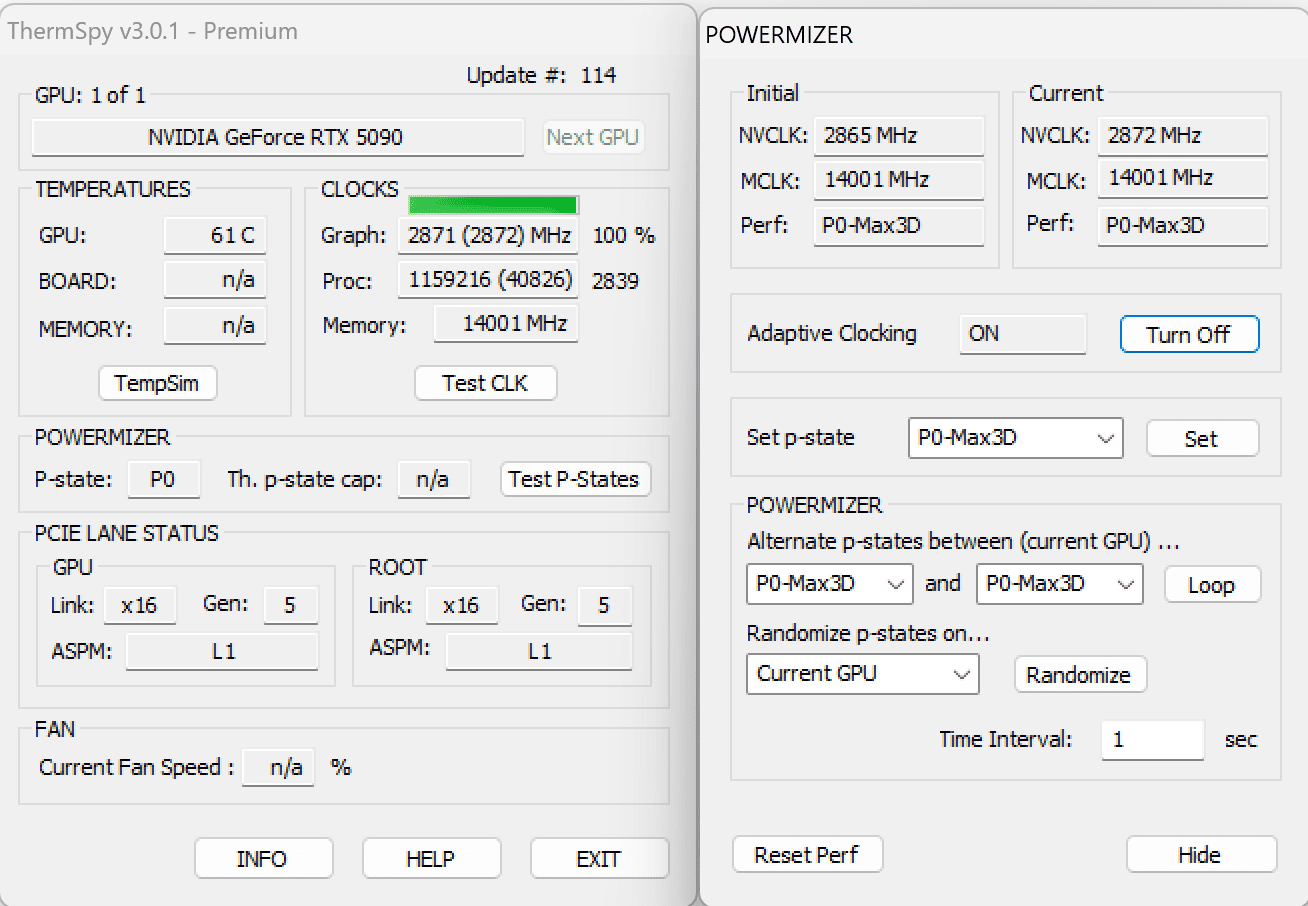Click Set to apply p-state
The width and height of the screenshot is (1308, 906).
click(x=1201, y=438)
